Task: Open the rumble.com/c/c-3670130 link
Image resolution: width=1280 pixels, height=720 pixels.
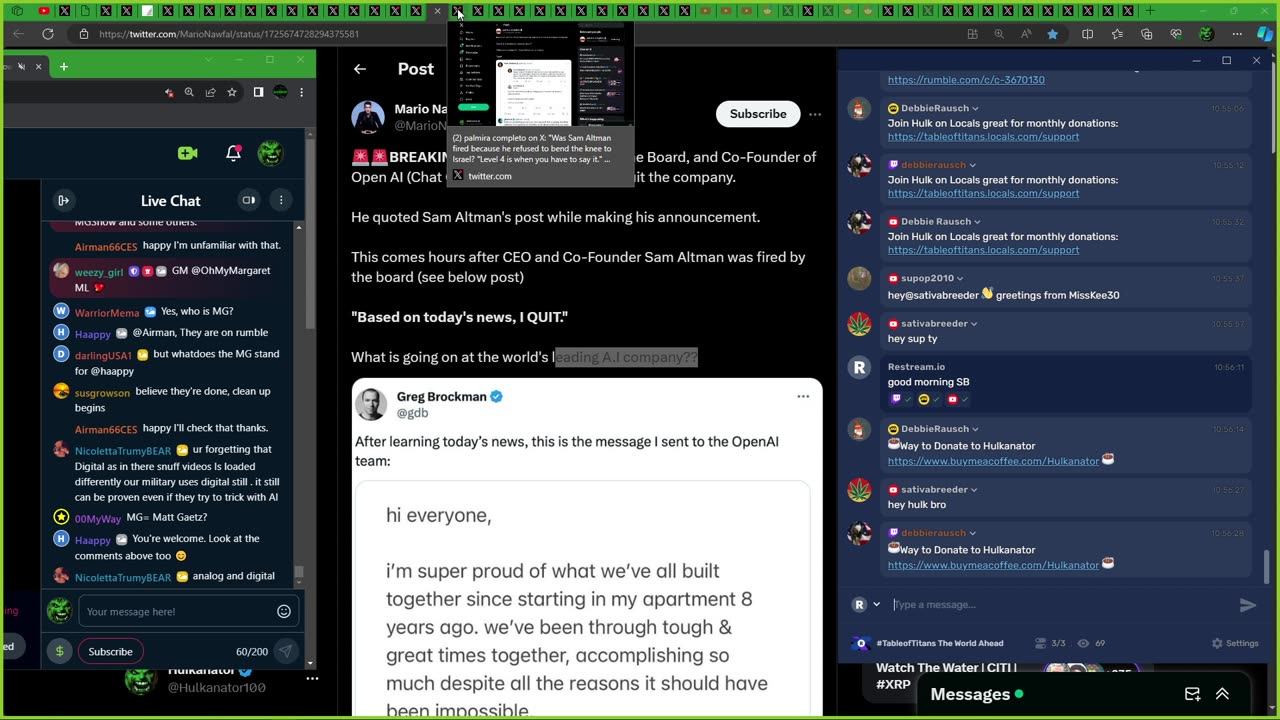Action: click(x=966, y=80)
